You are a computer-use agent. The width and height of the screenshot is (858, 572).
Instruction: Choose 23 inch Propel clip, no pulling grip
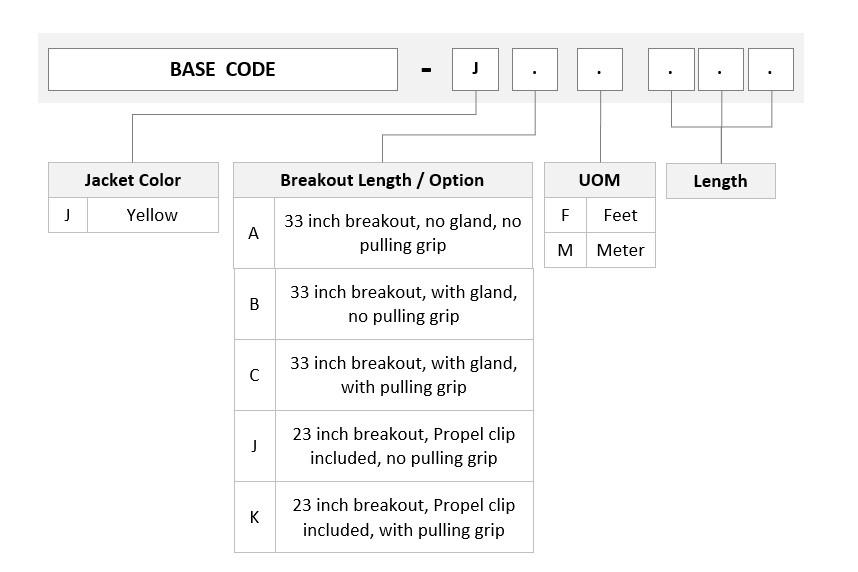pyautogui.click(x=404, y=446)
